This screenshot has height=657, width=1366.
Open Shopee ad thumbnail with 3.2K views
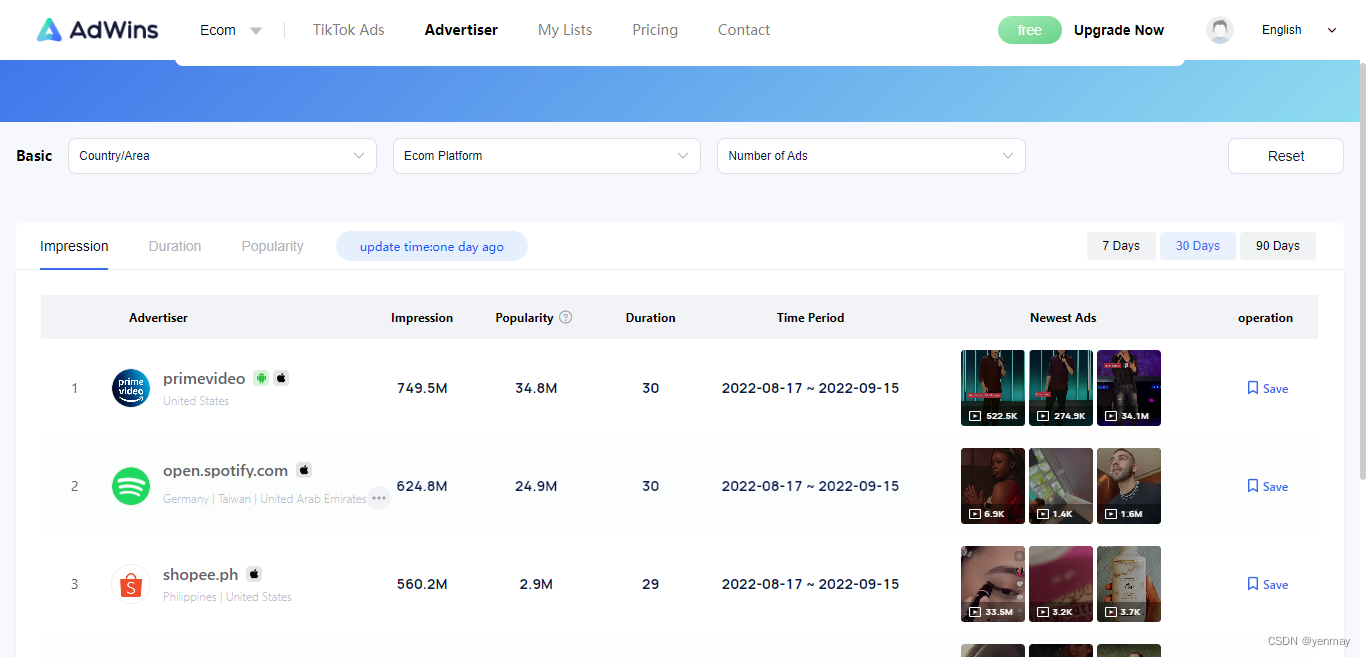1061,584
